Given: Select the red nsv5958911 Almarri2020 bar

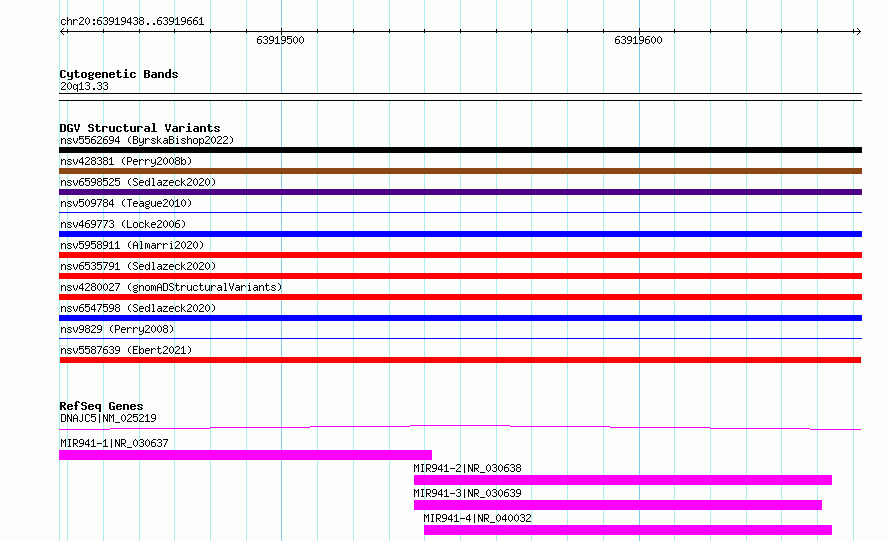Looking at the screenshot, I should (460, 255).
